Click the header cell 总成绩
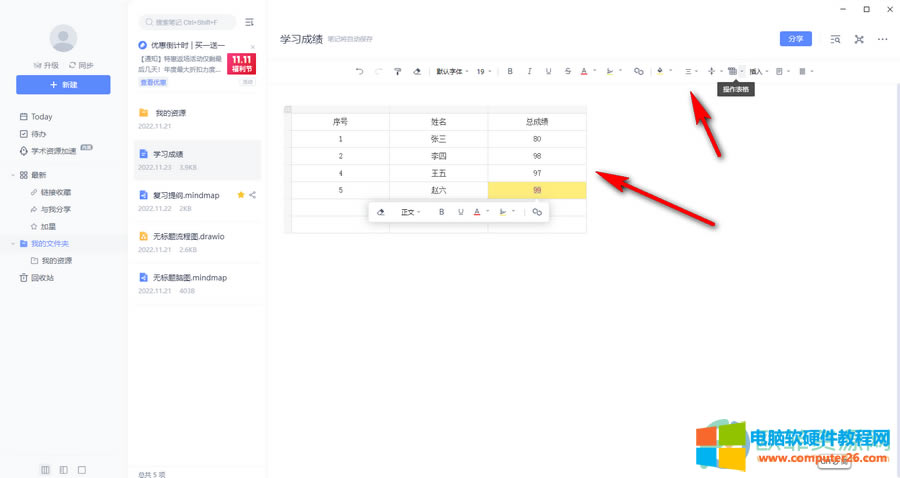 (537, 122)
